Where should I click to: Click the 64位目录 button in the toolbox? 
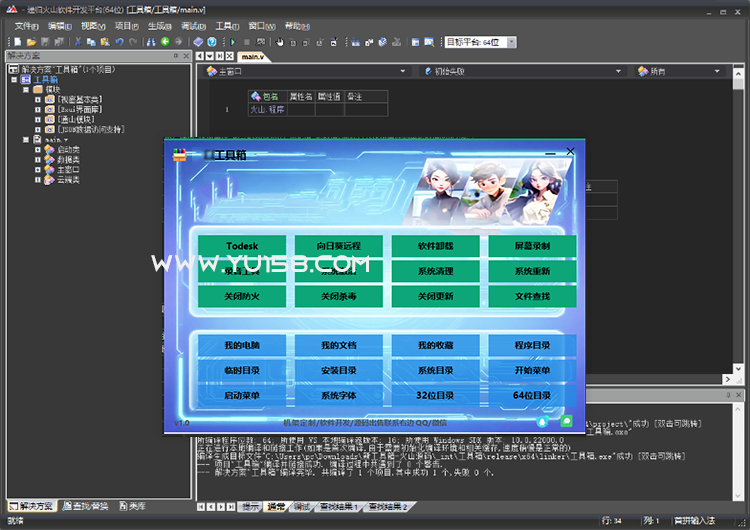coord(532,395)
